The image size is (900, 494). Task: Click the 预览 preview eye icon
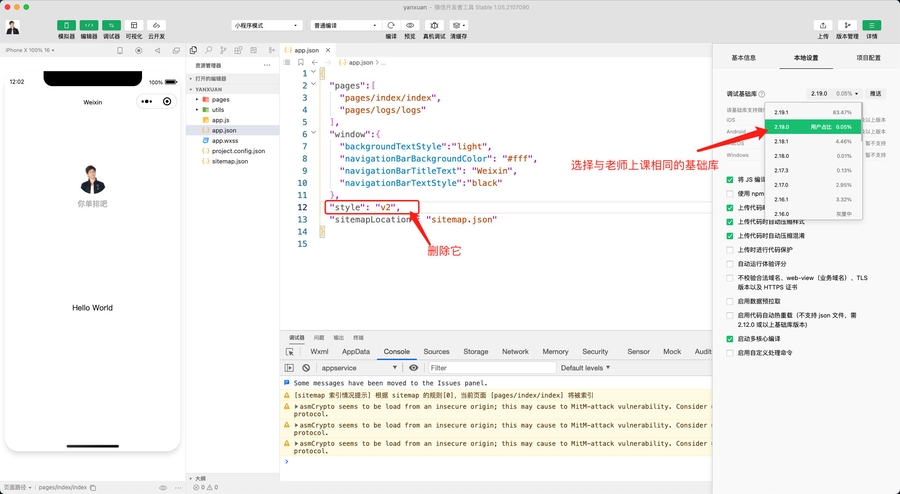tap(410, 25)
